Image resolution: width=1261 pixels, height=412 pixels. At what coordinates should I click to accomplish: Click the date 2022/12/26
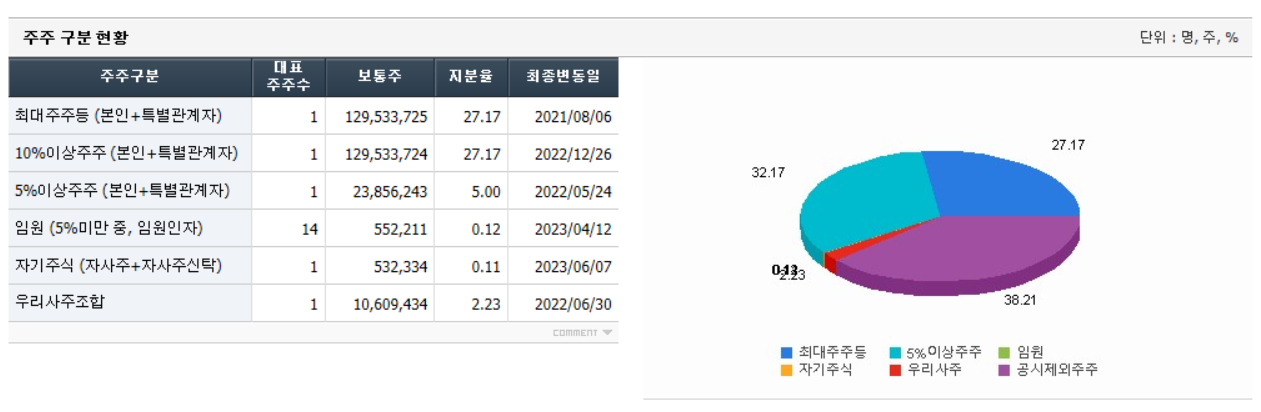point(574,154)
